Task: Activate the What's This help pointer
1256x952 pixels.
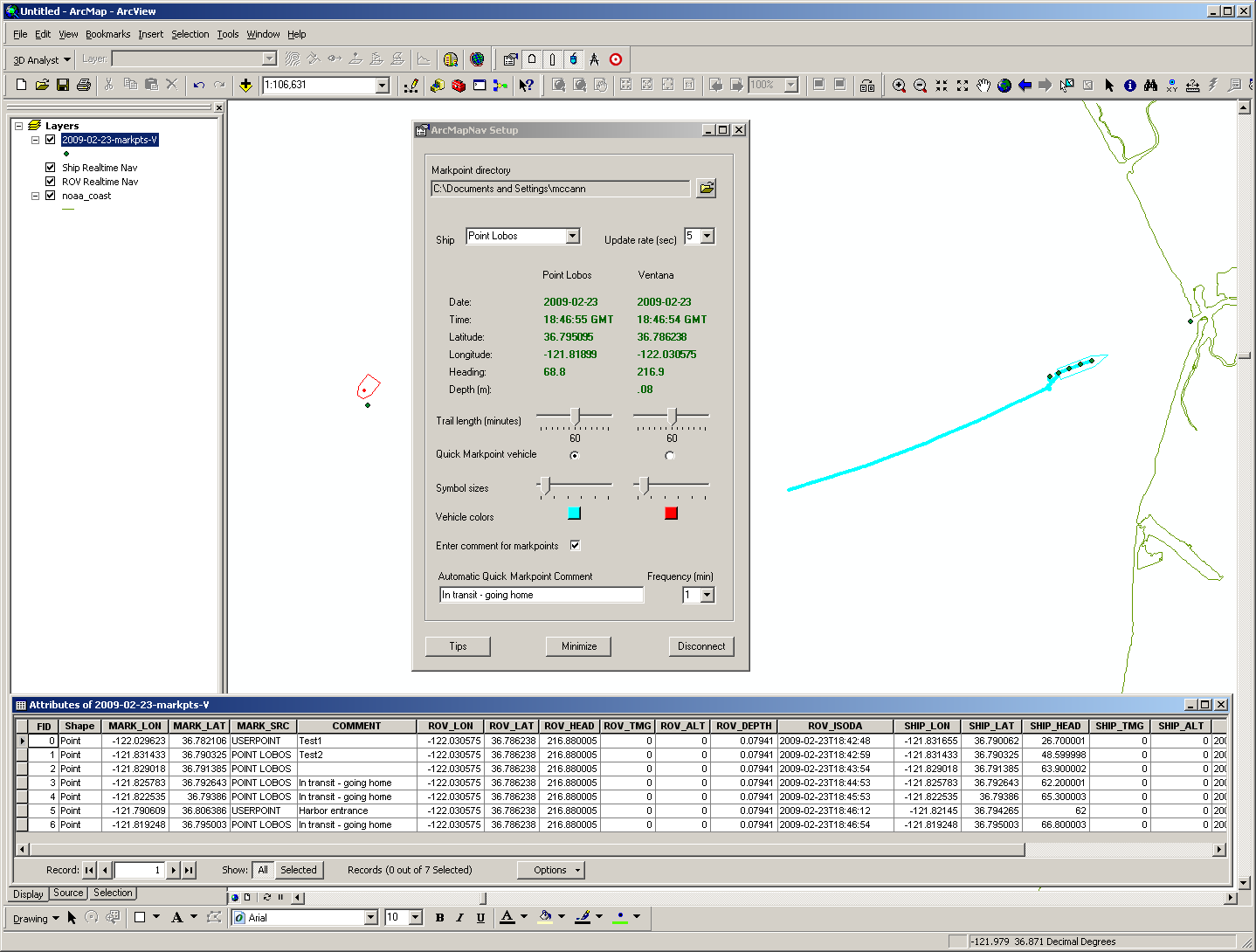Action: [x=526, y=85]
